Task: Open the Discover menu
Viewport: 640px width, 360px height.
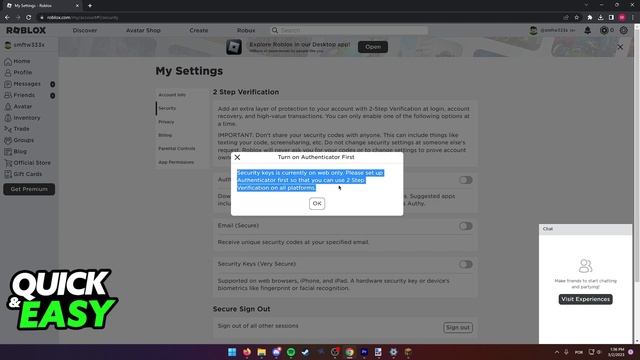Action: [85, 30]
